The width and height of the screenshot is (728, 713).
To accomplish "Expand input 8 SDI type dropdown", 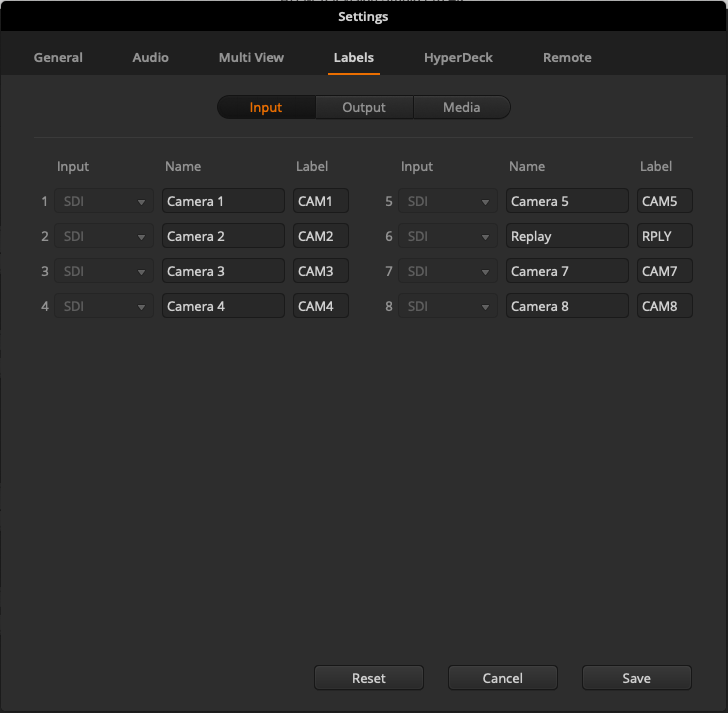I will [x=449, y=307].
